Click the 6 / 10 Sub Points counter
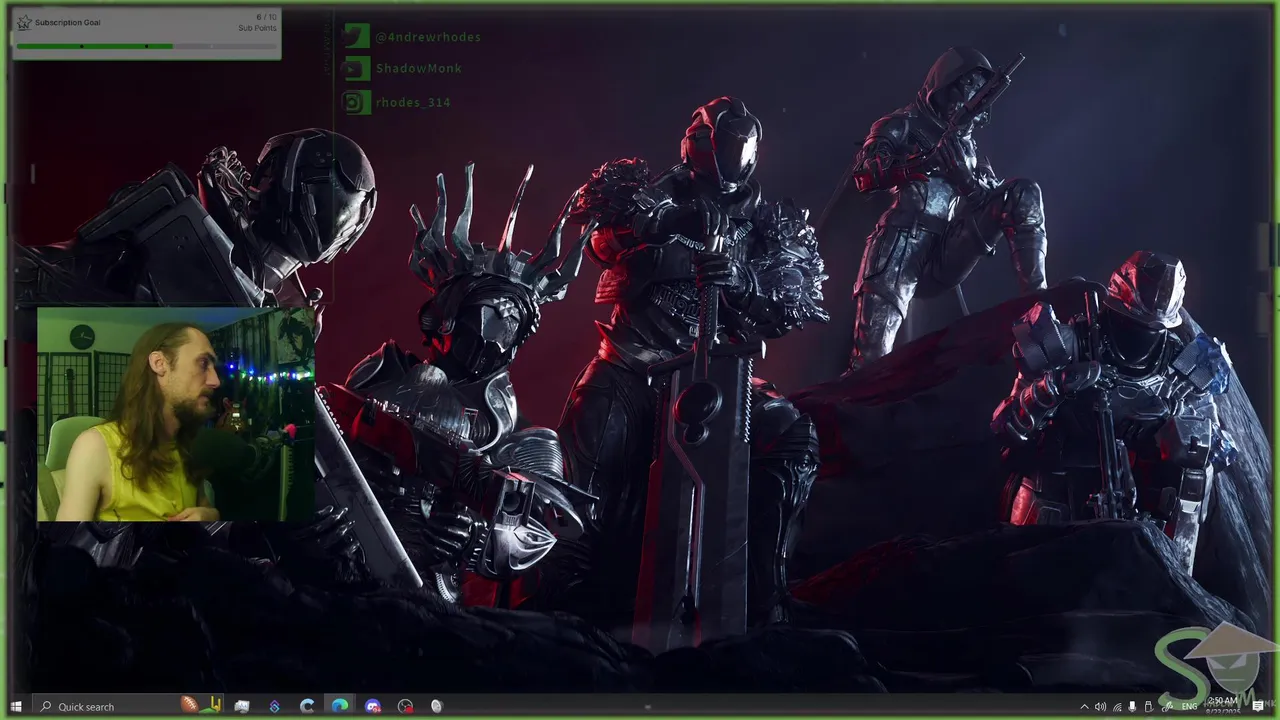This screenshot has height=720, width=1280. (258, 22)
